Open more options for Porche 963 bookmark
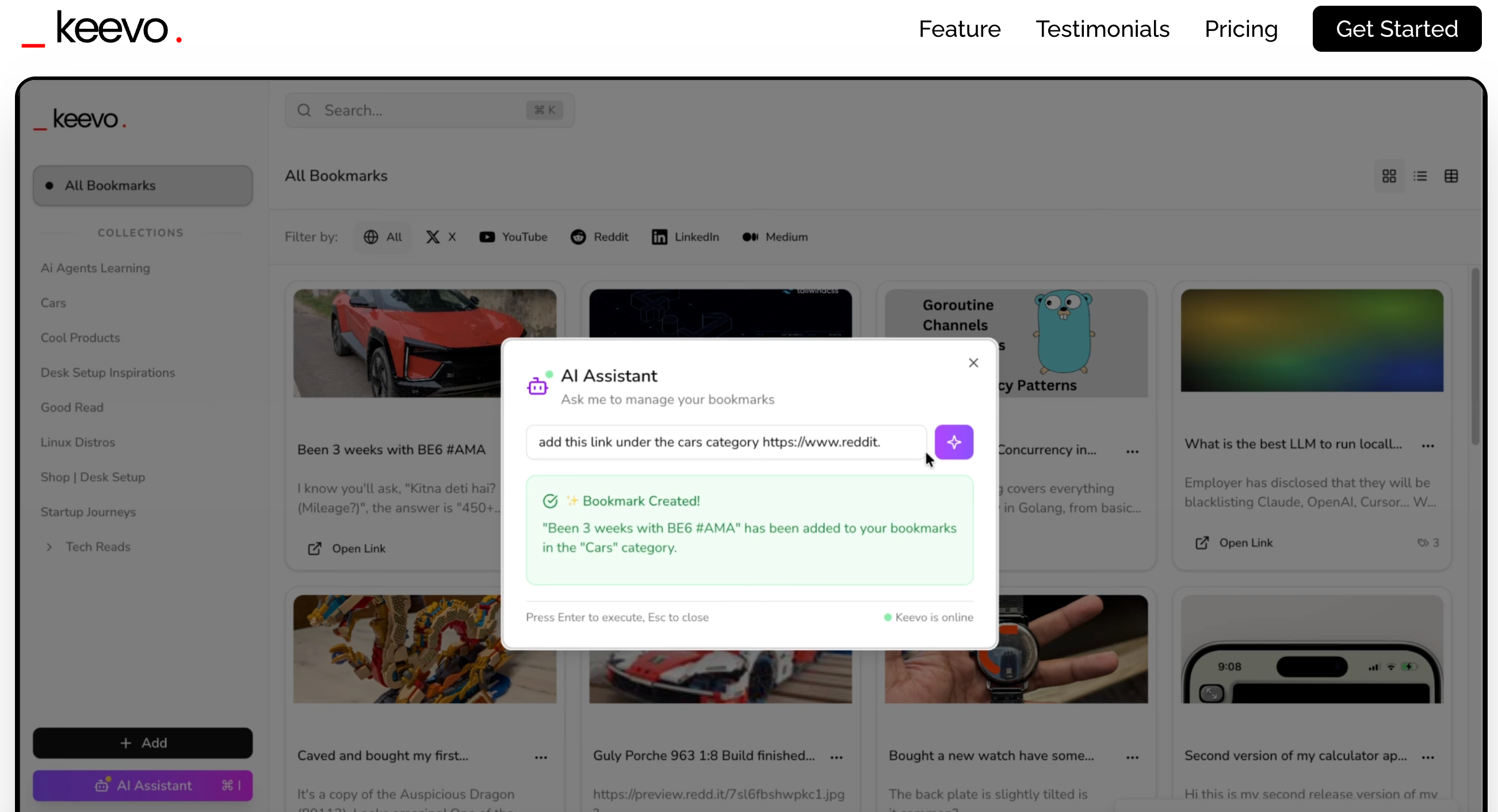 836,757
